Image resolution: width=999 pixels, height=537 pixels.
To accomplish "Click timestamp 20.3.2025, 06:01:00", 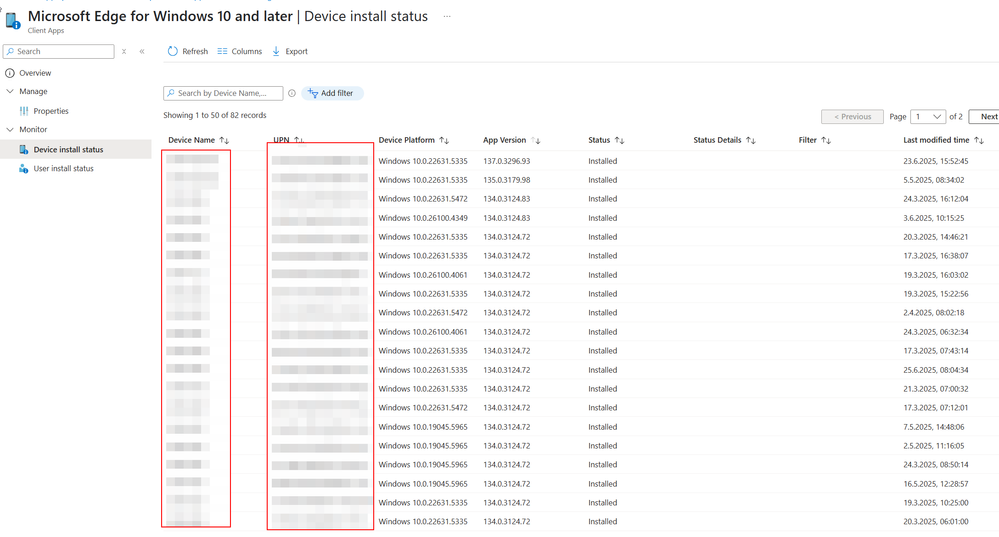I will click(x=935, y=522).
